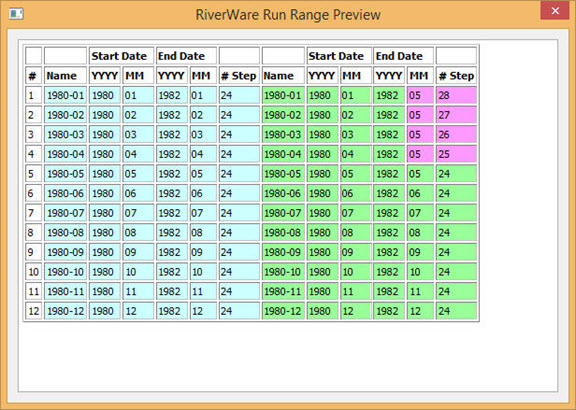Select the pink MM cell in row 3
Screen dimensions: 576x410
[420, 134]
